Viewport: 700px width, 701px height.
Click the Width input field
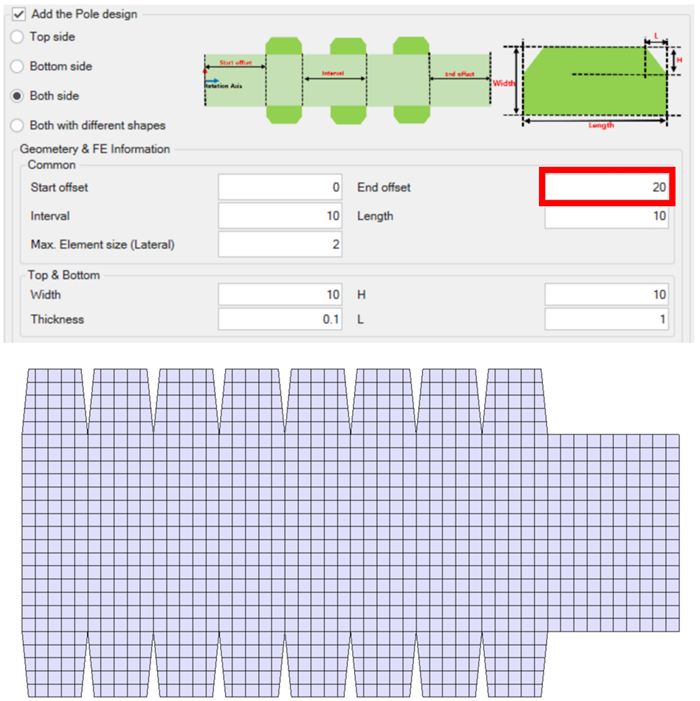[x=280, y=294]
